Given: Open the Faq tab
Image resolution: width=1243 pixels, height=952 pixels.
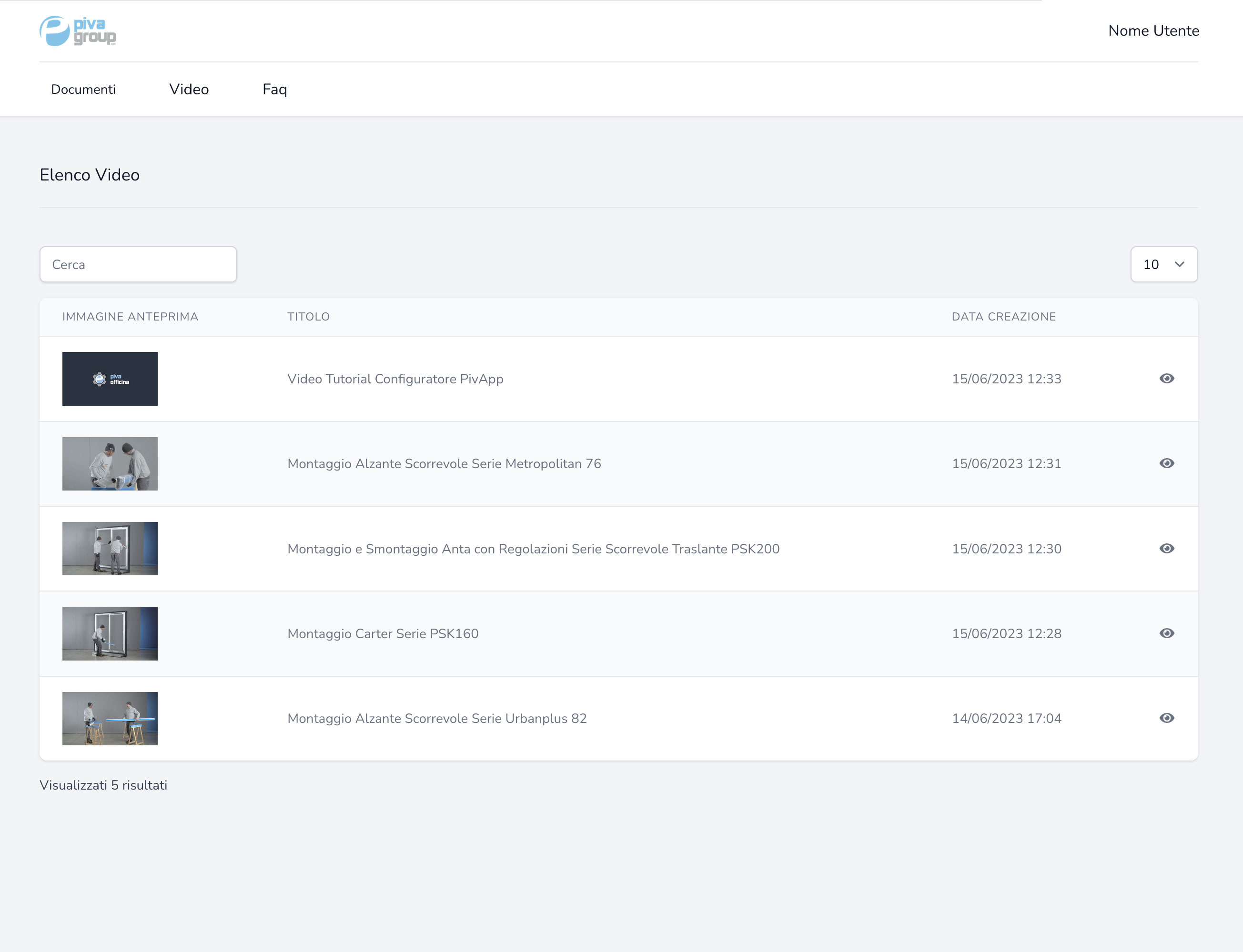Looking at the screenshot, I should pos(275,89).
